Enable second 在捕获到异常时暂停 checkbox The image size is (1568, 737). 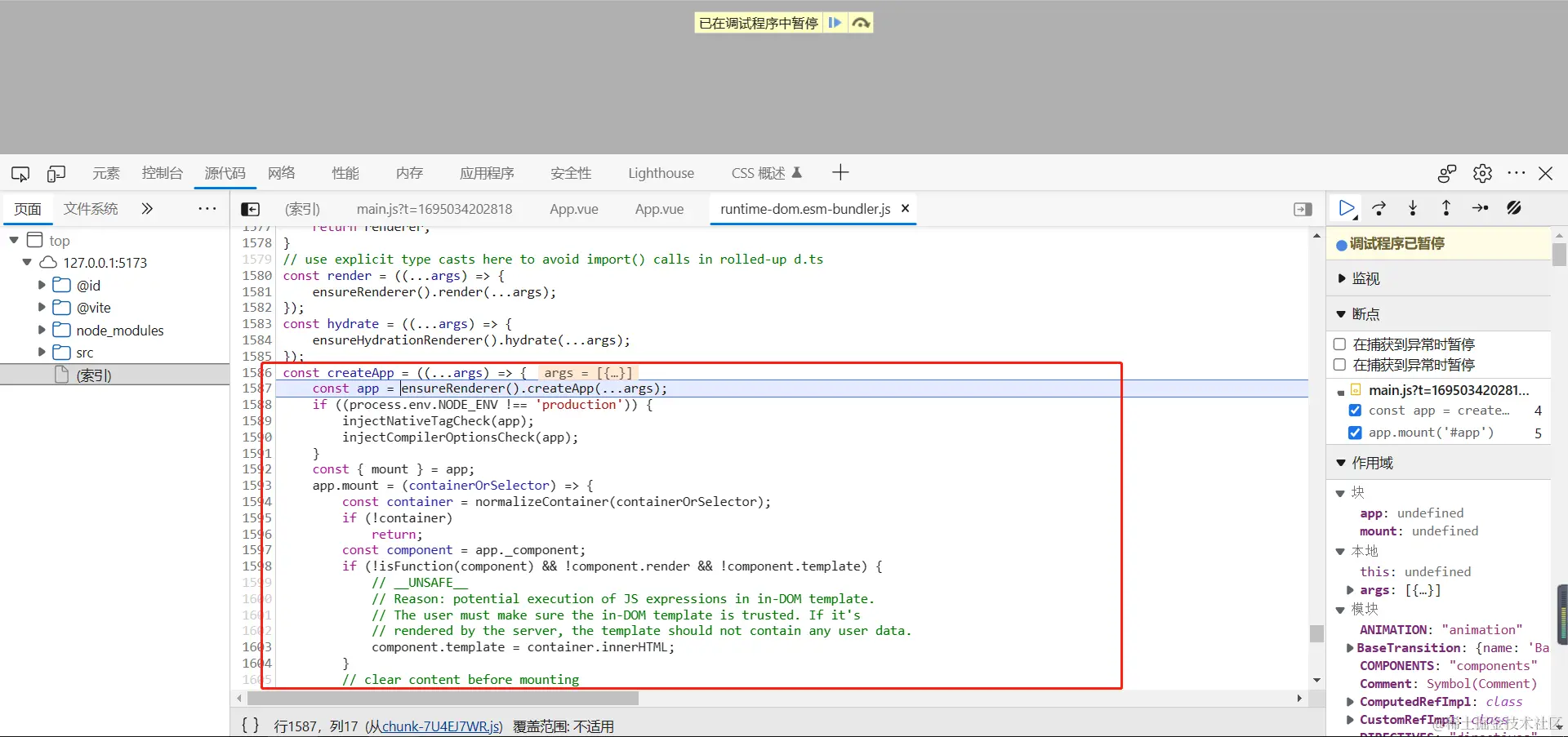click(x=1339, y=364)
